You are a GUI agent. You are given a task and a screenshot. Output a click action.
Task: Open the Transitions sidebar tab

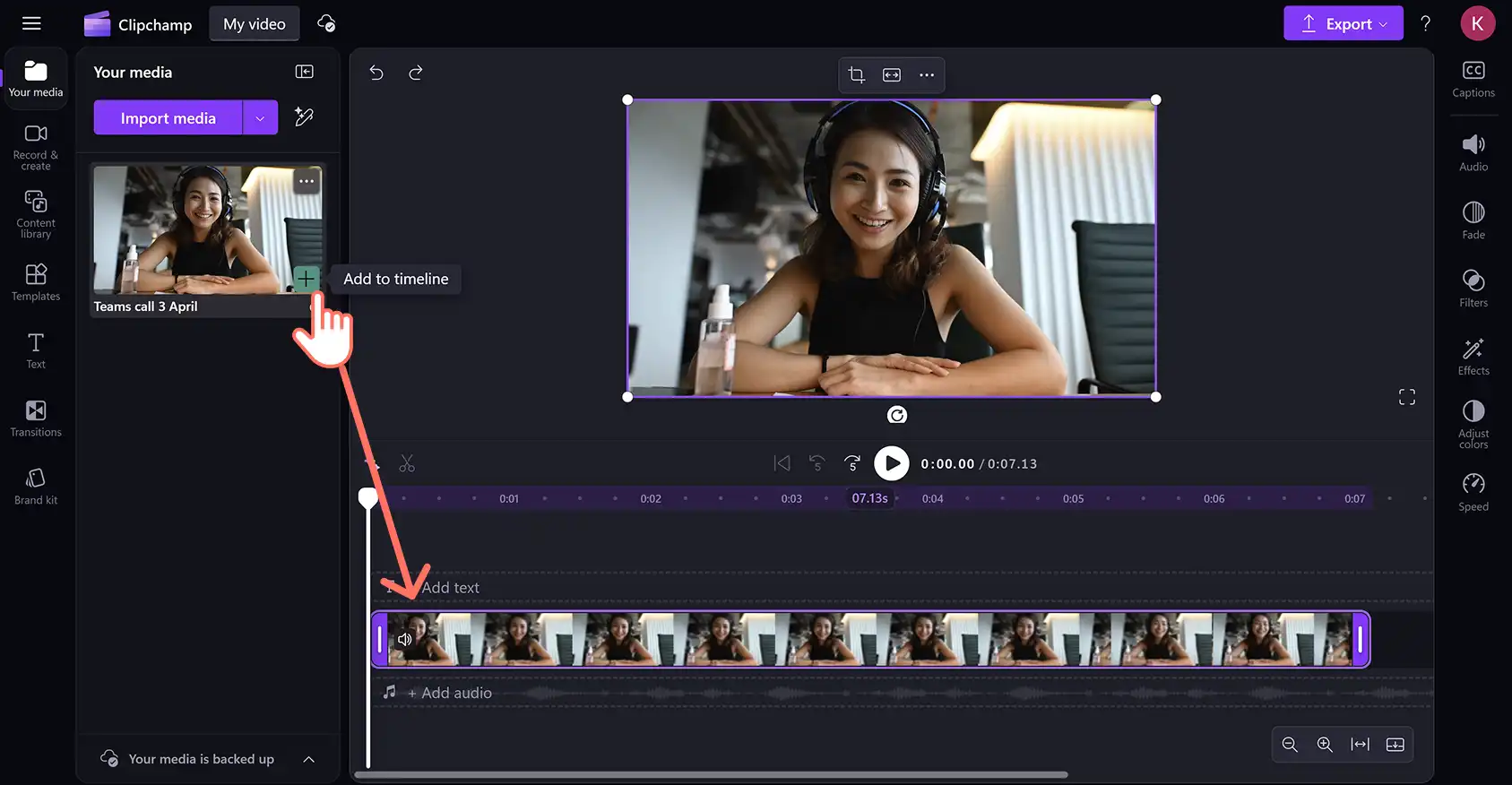point(36,418)
